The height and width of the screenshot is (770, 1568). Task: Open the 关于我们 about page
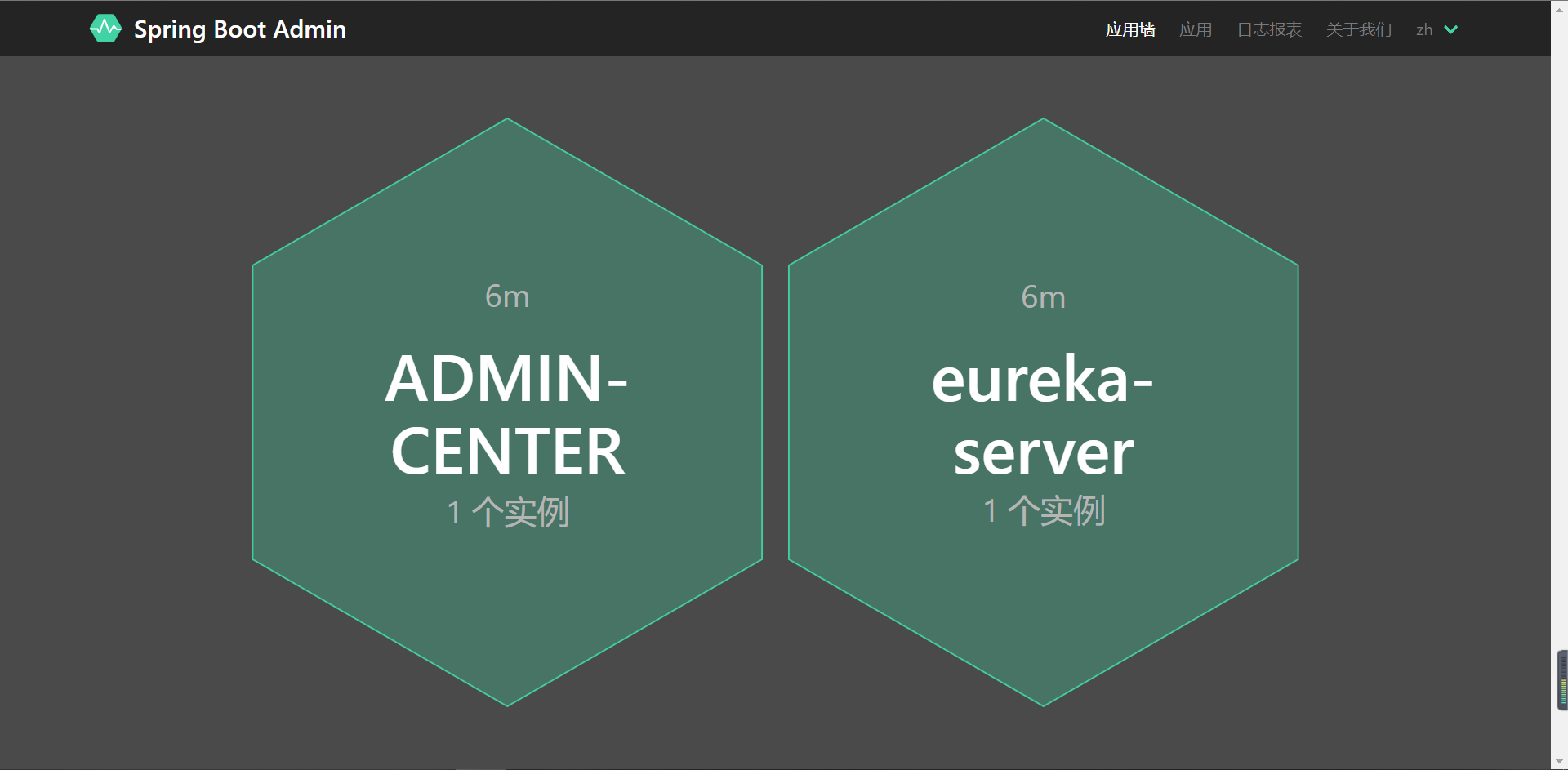point(1359,29)
